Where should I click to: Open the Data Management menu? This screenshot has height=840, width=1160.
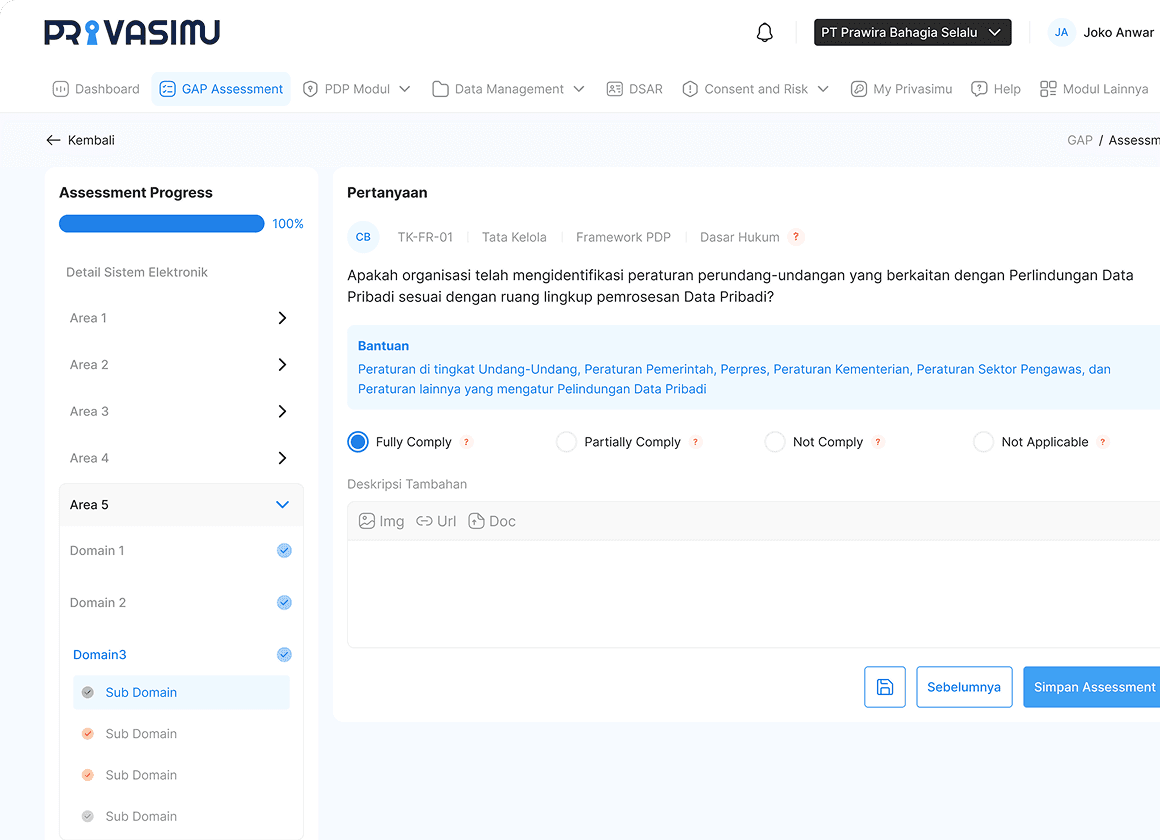(508, 89)
